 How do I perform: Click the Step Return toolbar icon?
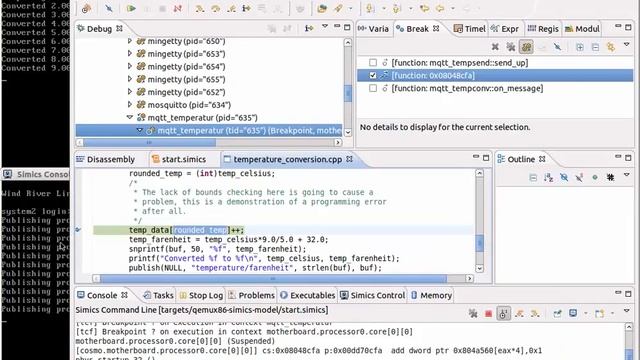231,8
